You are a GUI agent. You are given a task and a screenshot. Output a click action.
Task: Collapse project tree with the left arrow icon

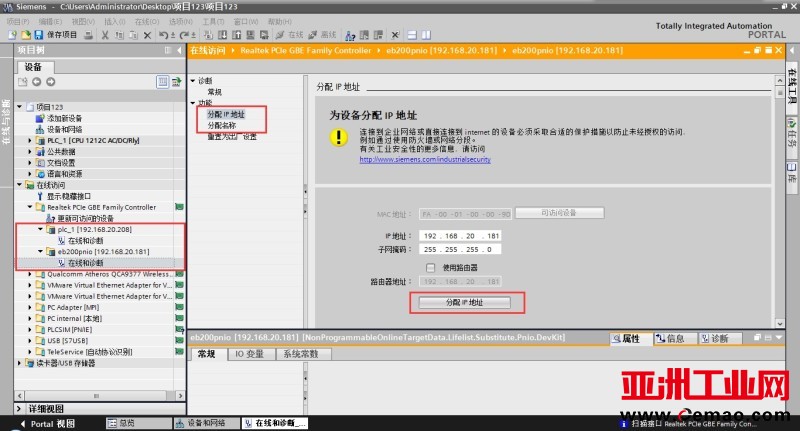point(180,50)
